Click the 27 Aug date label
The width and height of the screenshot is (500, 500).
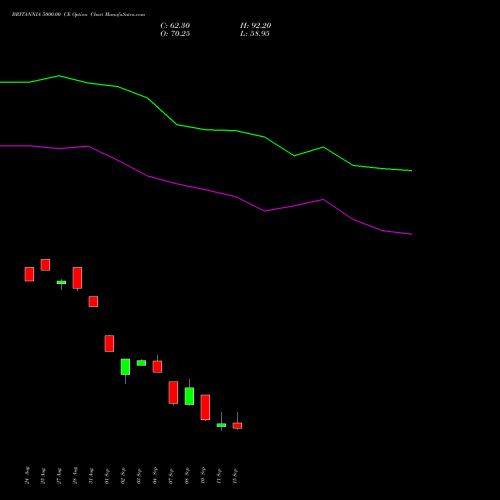tap(59, 476)
